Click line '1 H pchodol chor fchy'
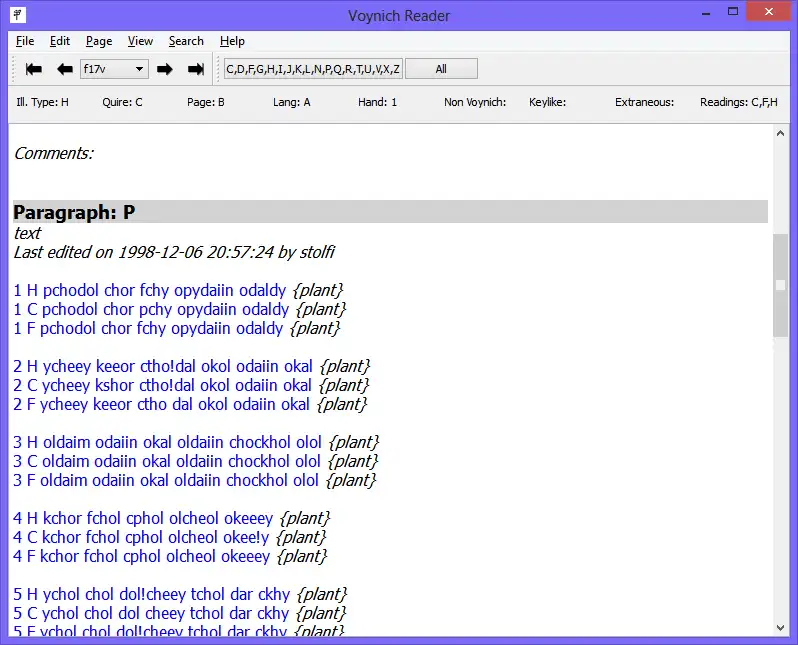 tap(178, 290)
